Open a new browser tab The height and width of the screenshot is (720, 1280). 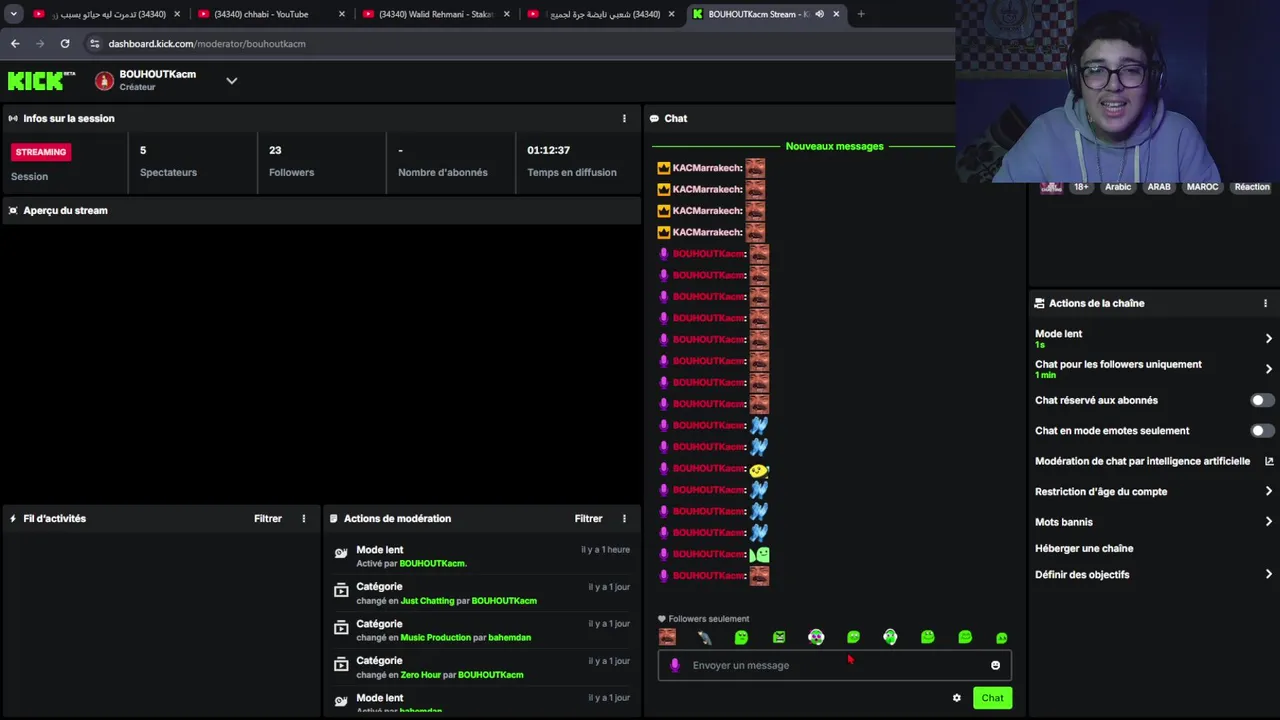pos(861,14)
